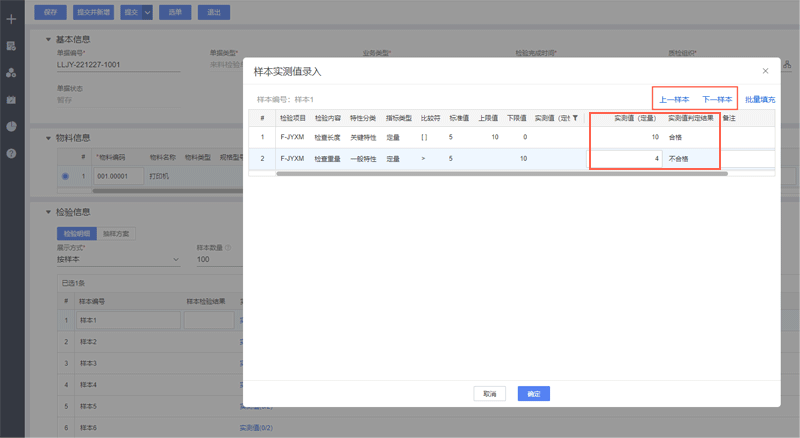This screenshot has width=800, height=438.
Task: Click filter icon on 实测值 column header
Action: click(x=575, y=118)
